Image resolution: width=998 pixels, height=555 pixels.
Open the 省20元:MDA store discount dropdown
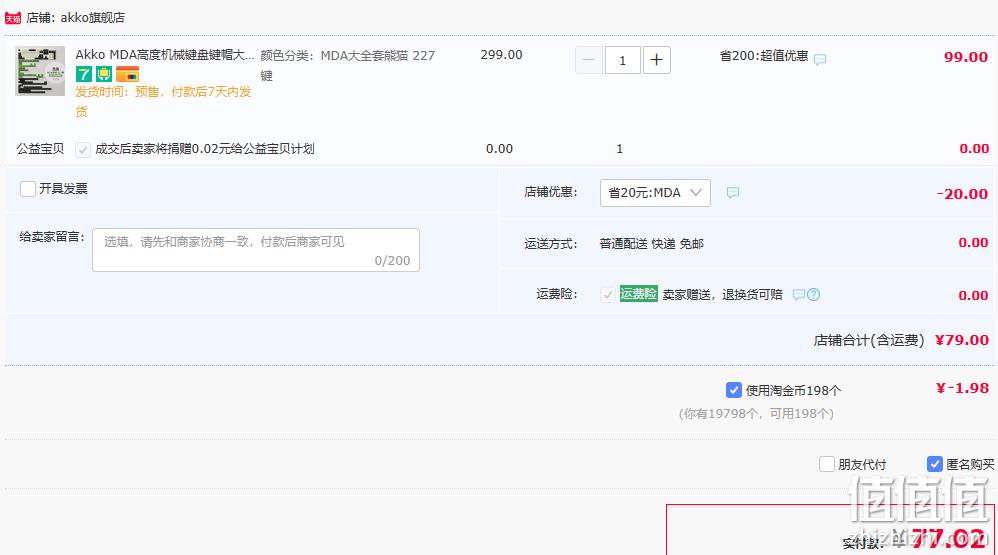coord(655,193)
